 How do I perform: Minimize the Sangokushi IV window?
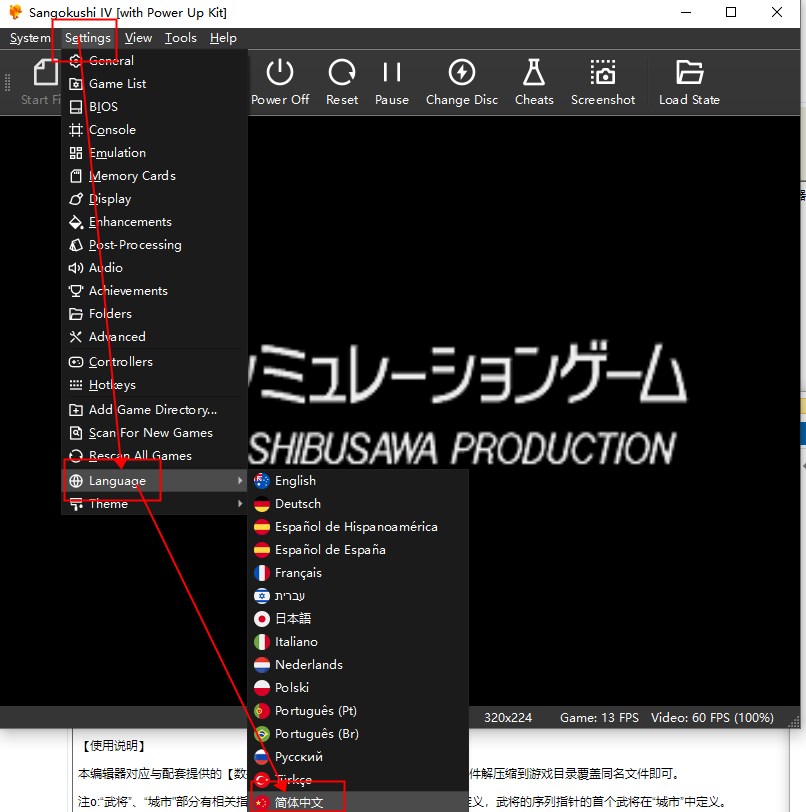pos(686,12)
